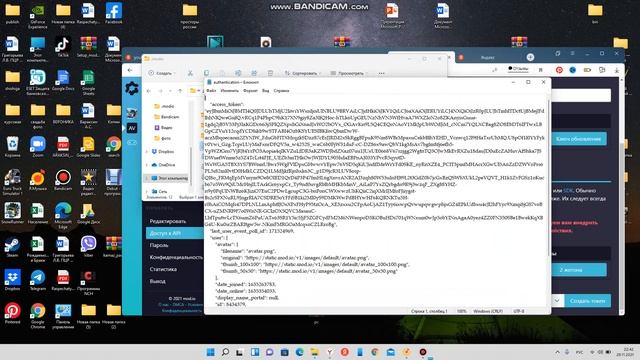Click the Search icon on taskbar
Image resolution: width=640 pixels, height=360 pixels.
click(x=225, y=352)
